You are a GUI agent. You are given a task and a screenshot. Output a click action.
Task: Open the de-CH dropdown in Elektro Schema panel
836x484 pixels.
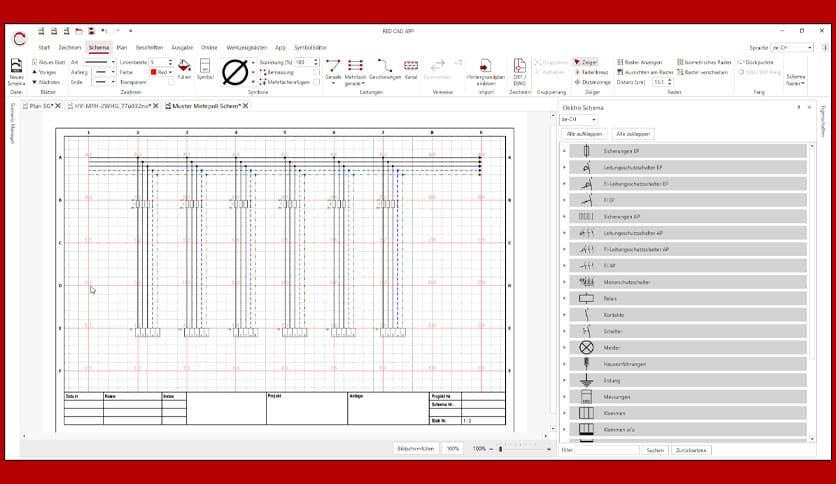point(578,119)
